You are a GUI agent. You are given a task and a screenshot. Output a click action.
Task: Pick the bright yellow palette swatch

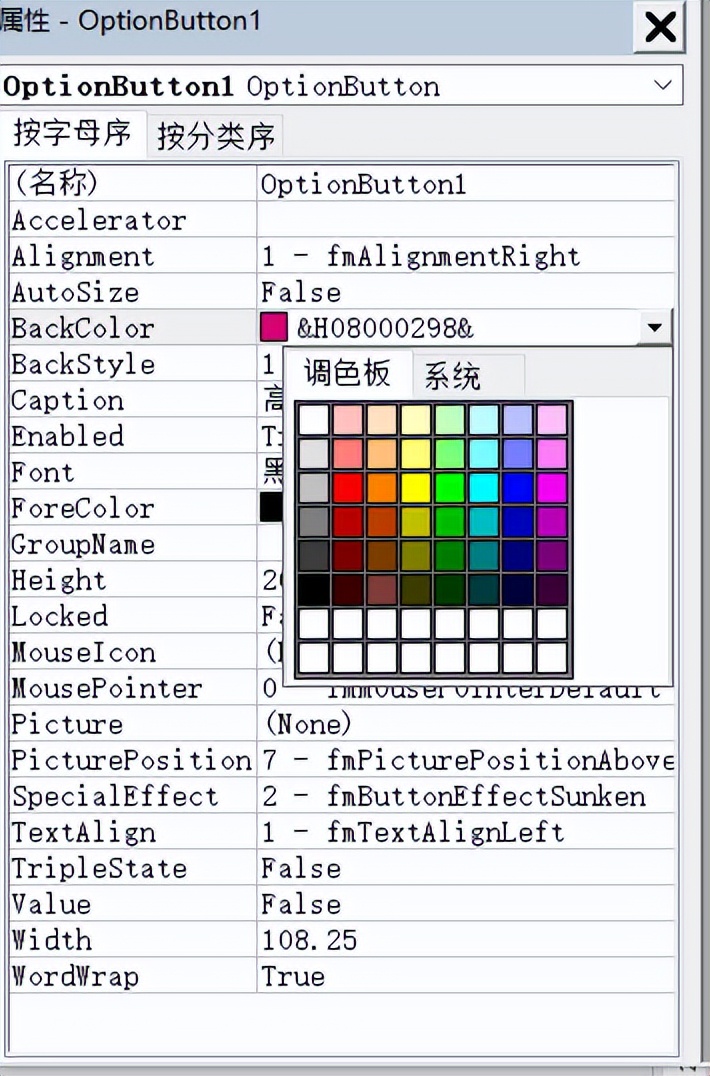pos(416,487)
